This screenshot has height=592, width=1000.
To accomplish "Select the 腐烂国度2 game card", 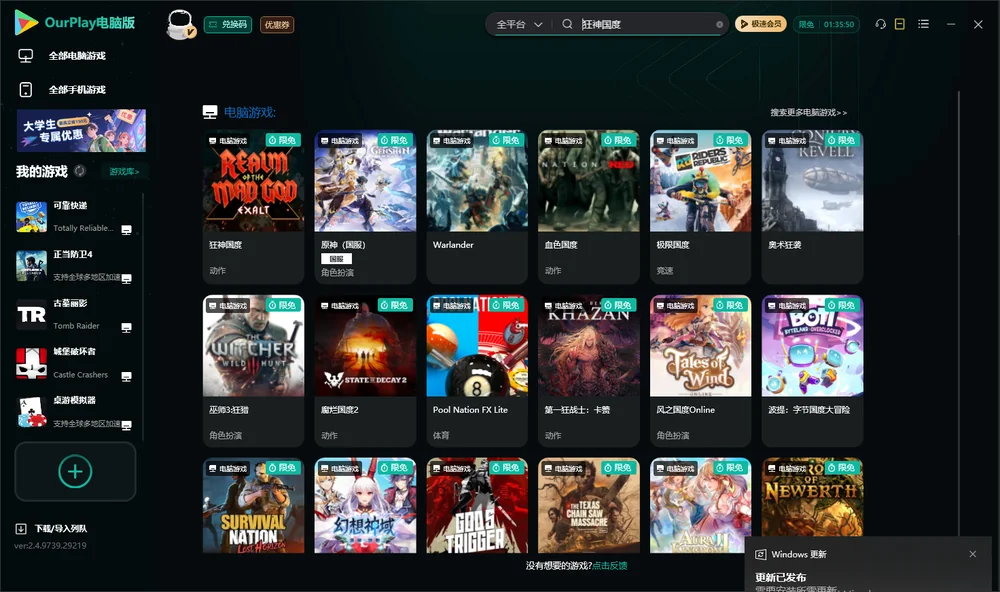I will (365, 371).
